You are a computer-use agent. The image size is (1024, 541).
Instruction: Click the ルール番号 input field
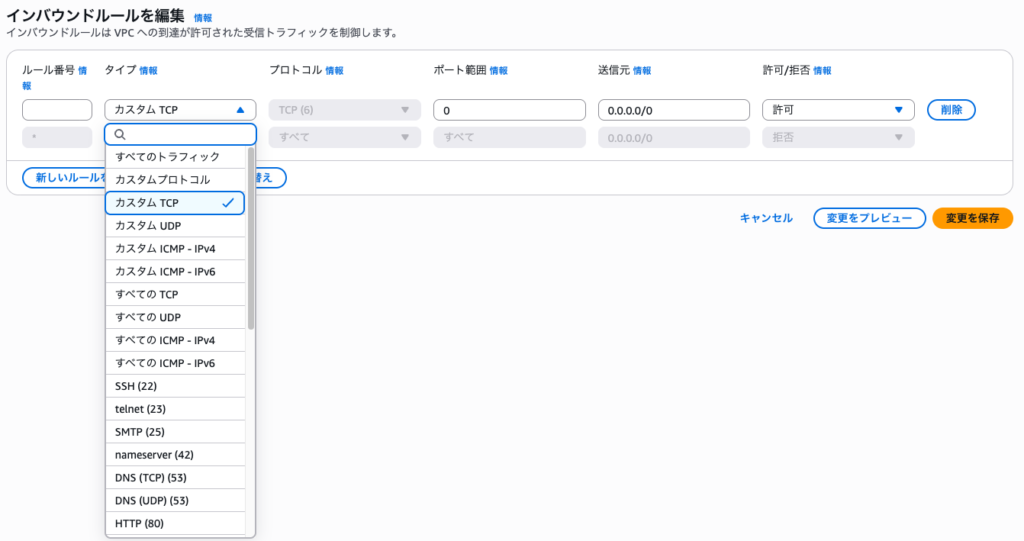[x=57, y=110]
